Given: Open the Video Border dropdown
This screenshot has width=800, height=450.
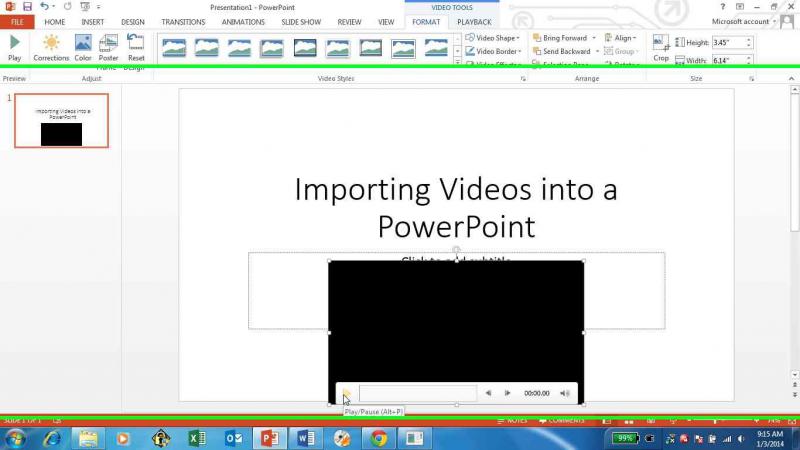Looking at the screenshot, I should point(493,51).
